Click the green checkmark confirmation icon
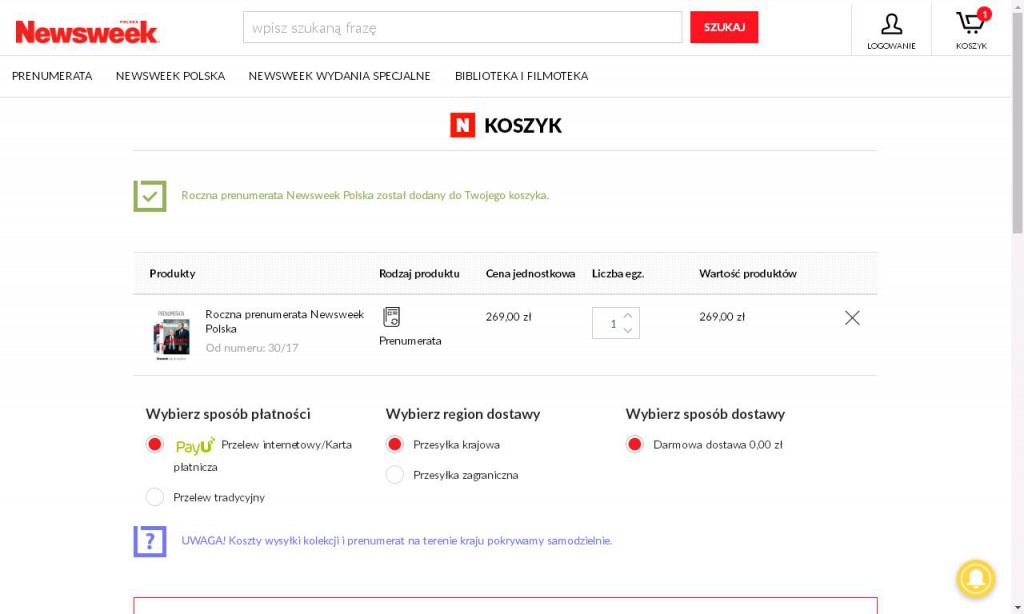1024x614 pixels. tap(150, 196)
